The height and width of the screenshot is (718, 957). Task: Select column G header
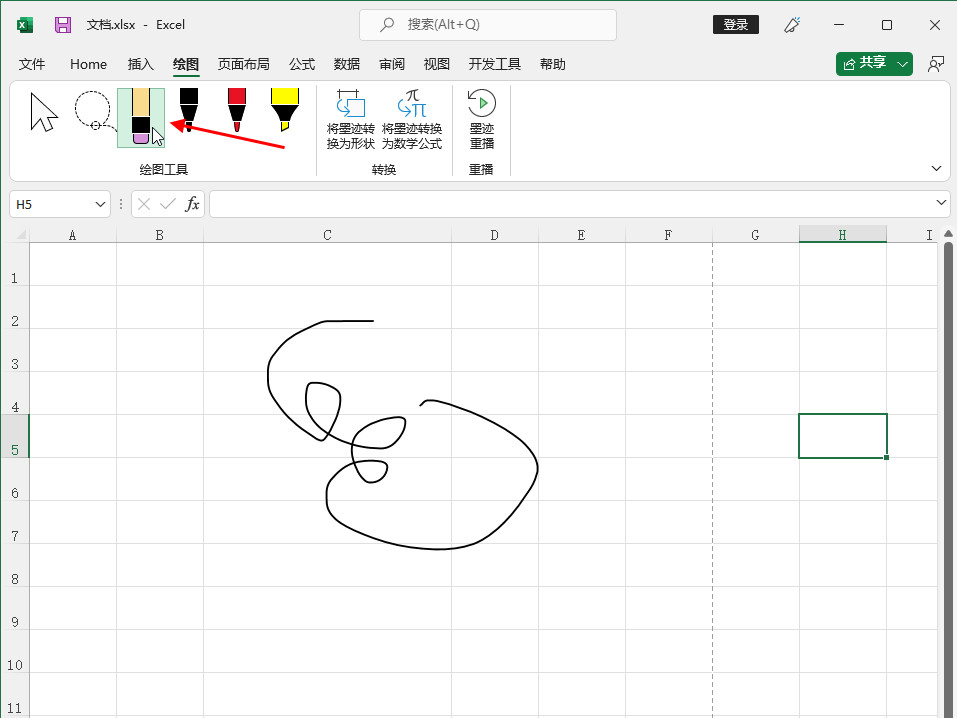(x=755, y=235)
